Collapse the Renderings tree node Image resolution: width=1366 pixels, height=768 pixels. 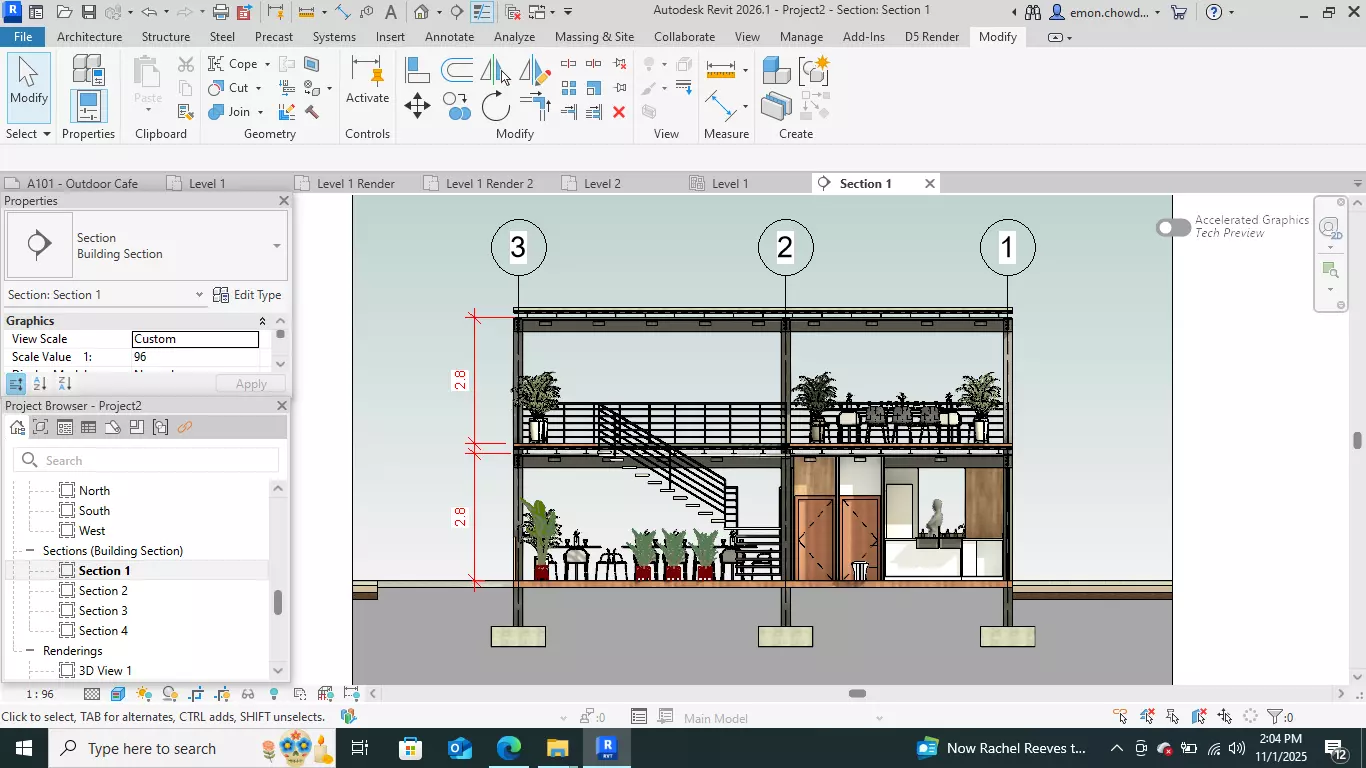click(x=32, y=651)
